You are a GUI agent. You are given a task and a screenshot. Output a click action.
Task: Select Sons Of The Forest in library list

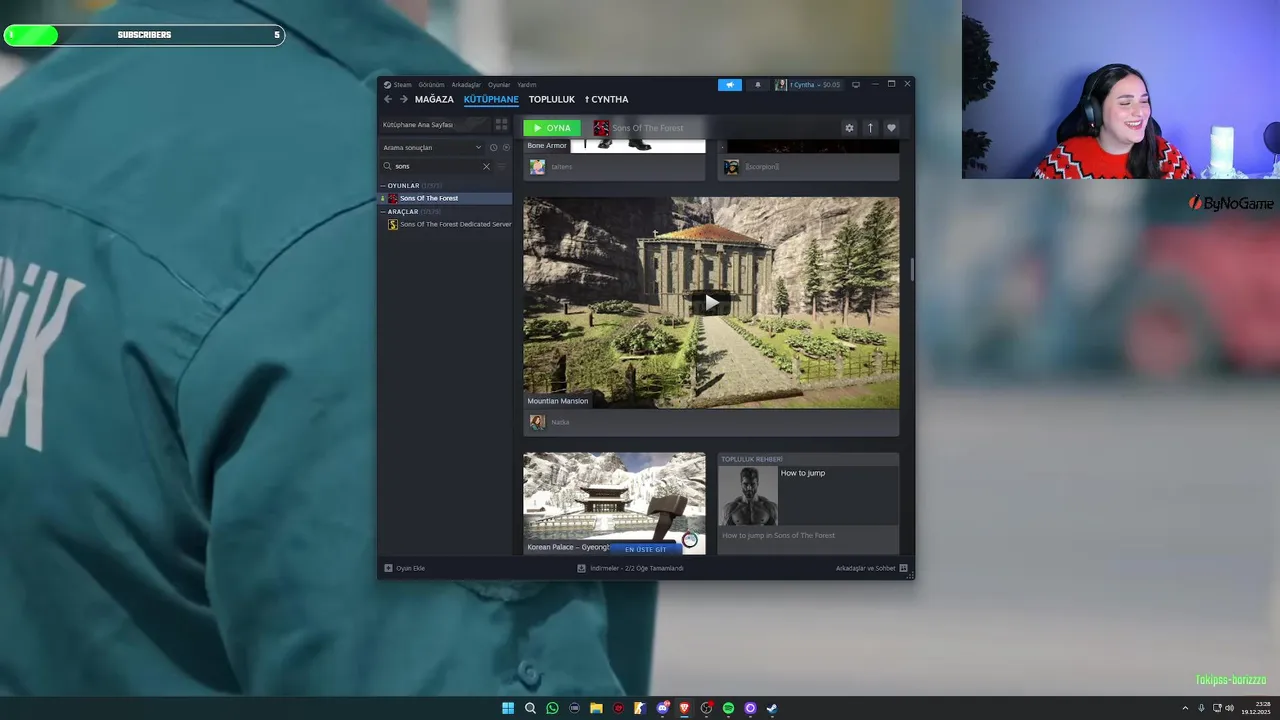click(446, 198)
